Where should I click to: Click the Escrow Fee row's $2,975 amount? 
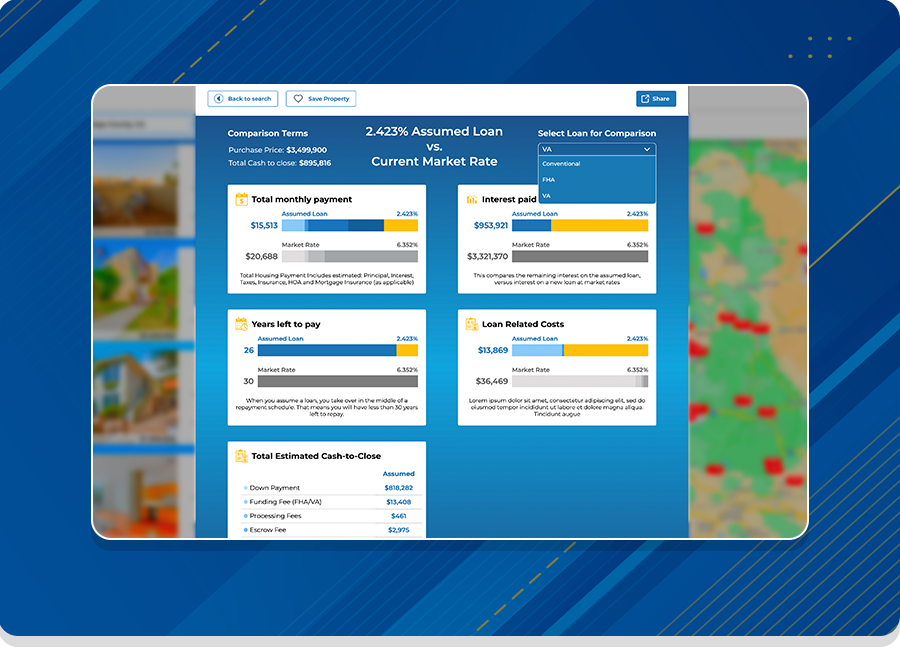pyautogui.click(x=399, y=530)
